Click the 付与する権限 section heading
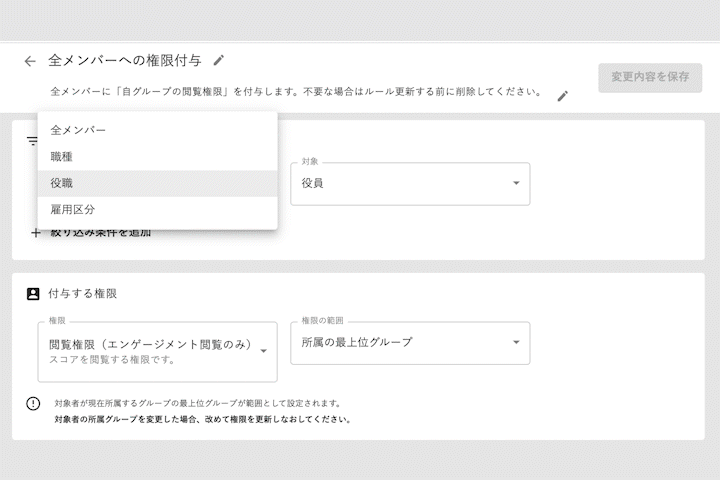Image resolution: width=720 pixels, height=480 pixels. [x=82, y=294]
